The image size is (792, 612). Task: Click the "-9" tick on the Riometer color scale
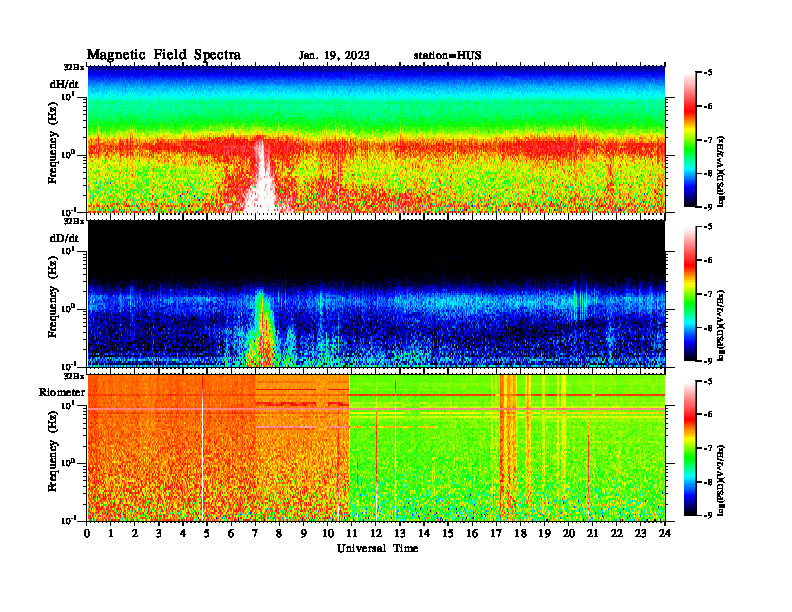tap(708, 515)
